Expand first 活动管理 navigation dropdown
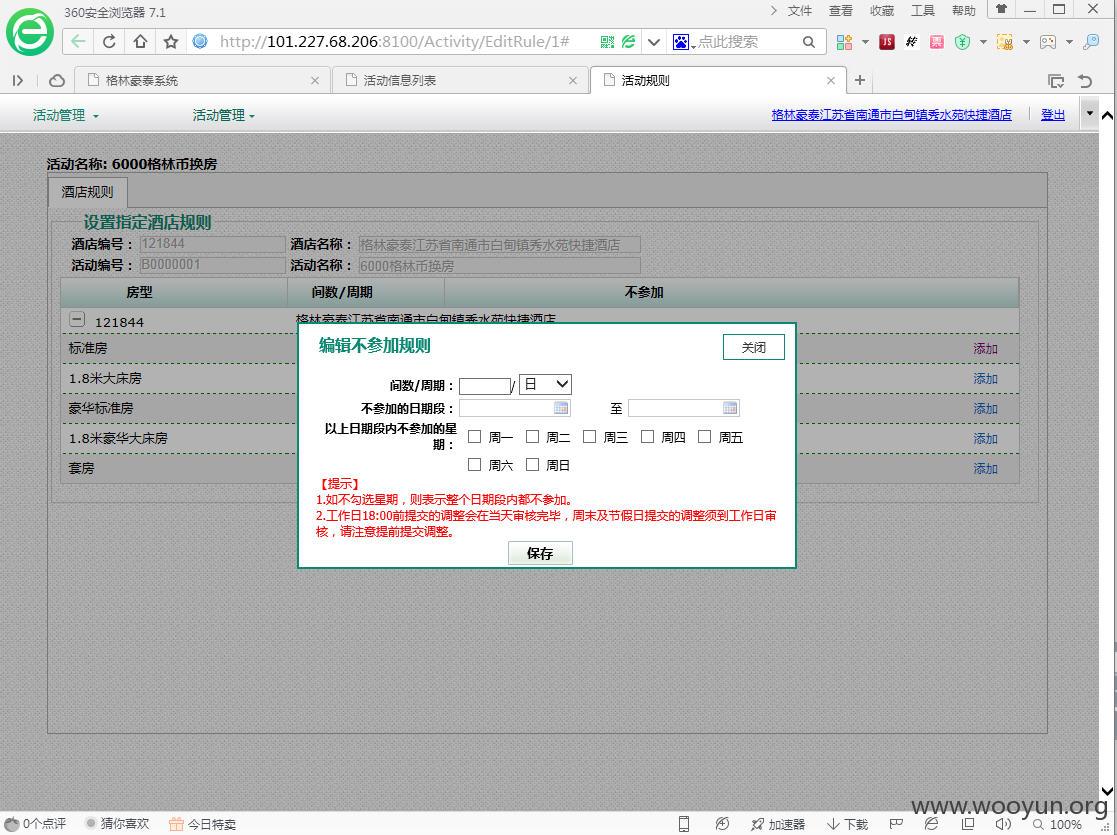This screenshot has width=1117, height=835. point(66,115)
